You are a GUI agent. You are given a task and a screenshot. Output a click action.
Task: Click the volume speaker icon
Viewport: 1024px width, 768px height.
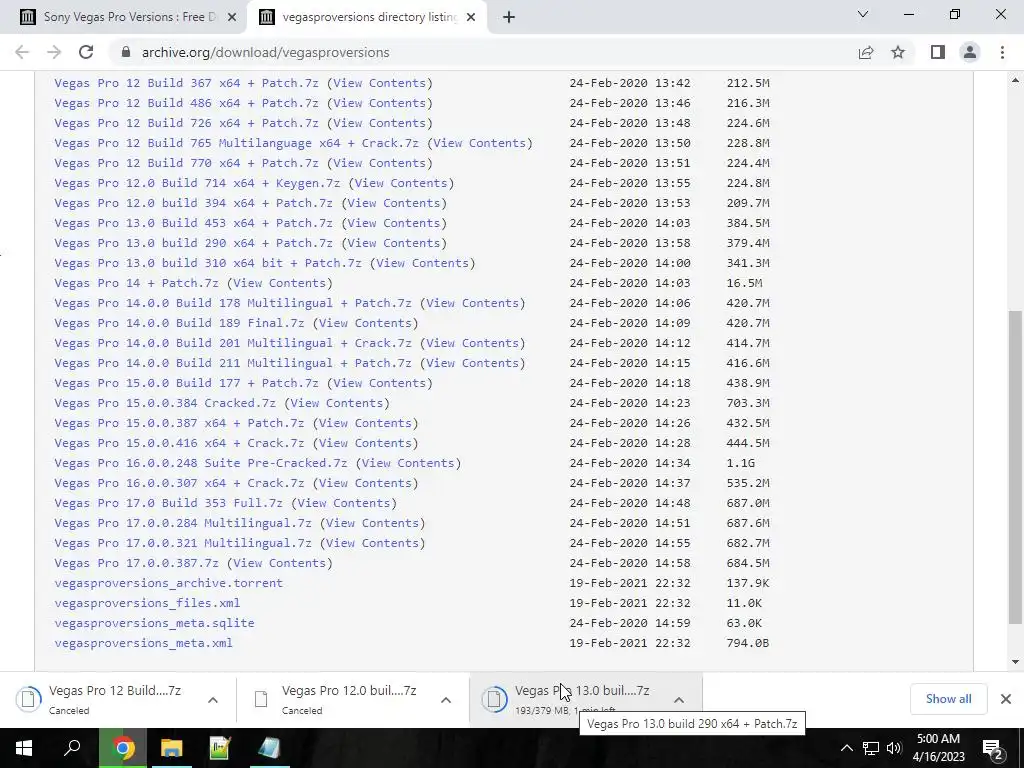pyautogui.click(x=894, y=748)
